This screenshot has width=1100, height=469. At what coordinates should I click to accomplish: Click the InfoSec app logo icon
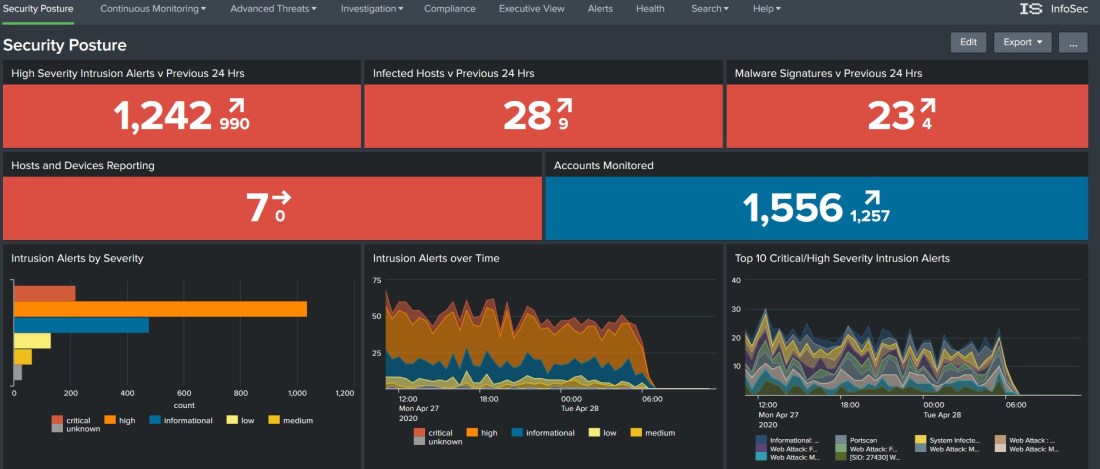coord(1031,8)
